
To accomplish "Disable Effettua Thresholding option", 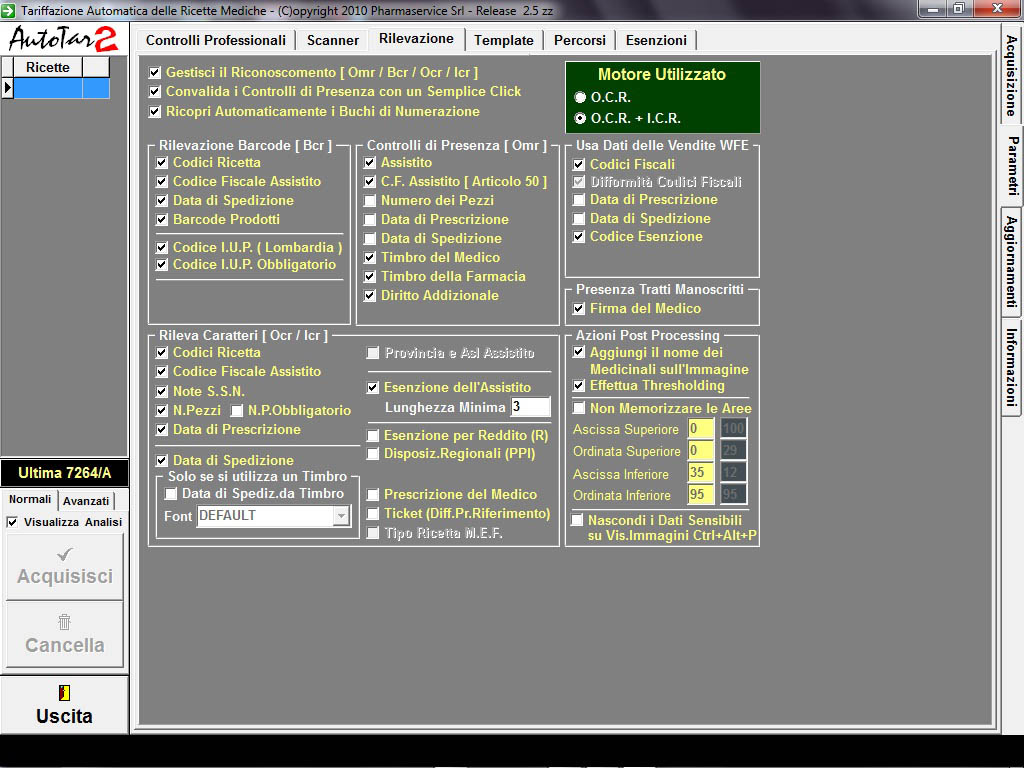I will (580, 386).
